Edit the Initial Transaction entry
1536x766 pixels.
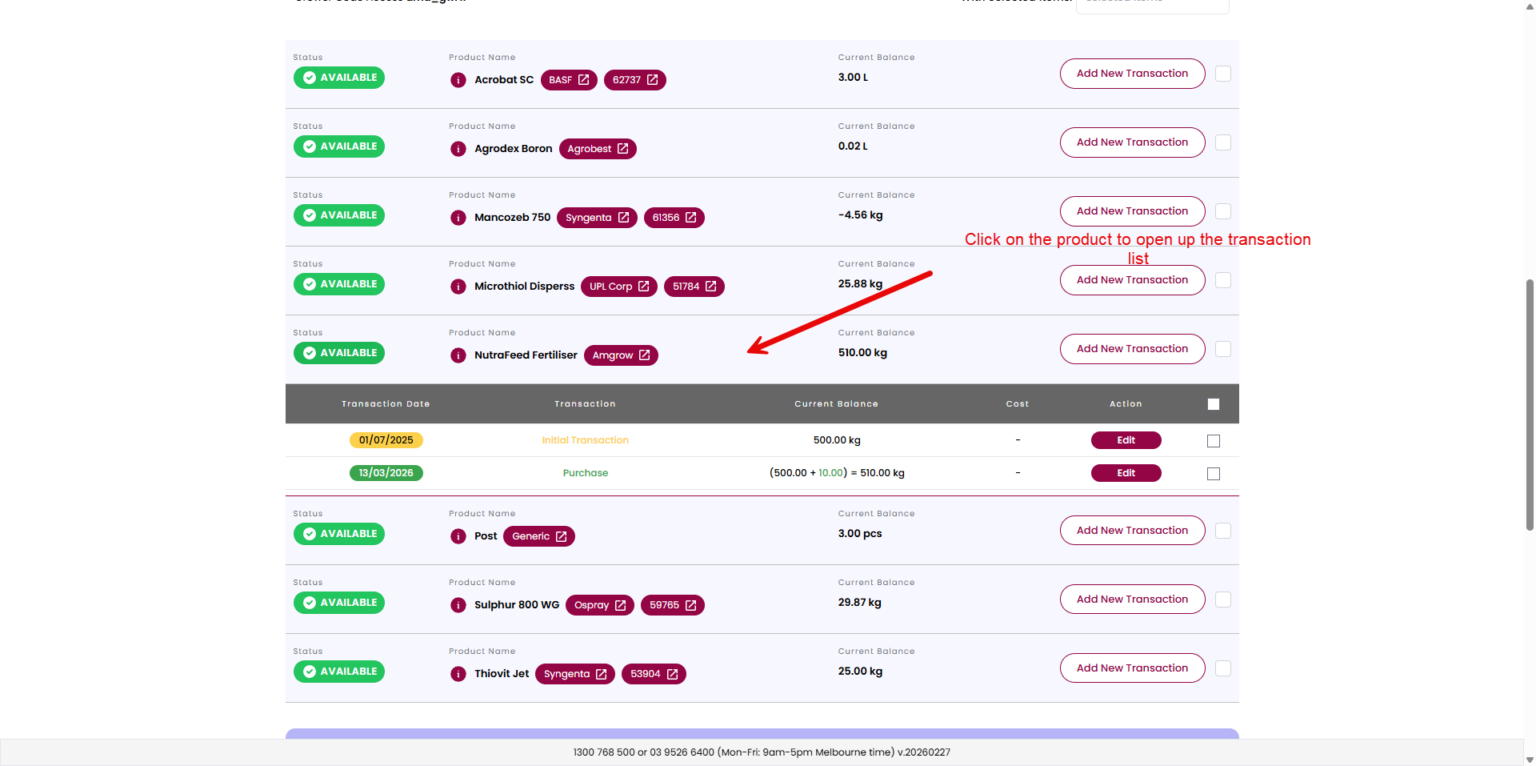(1125, 441)
